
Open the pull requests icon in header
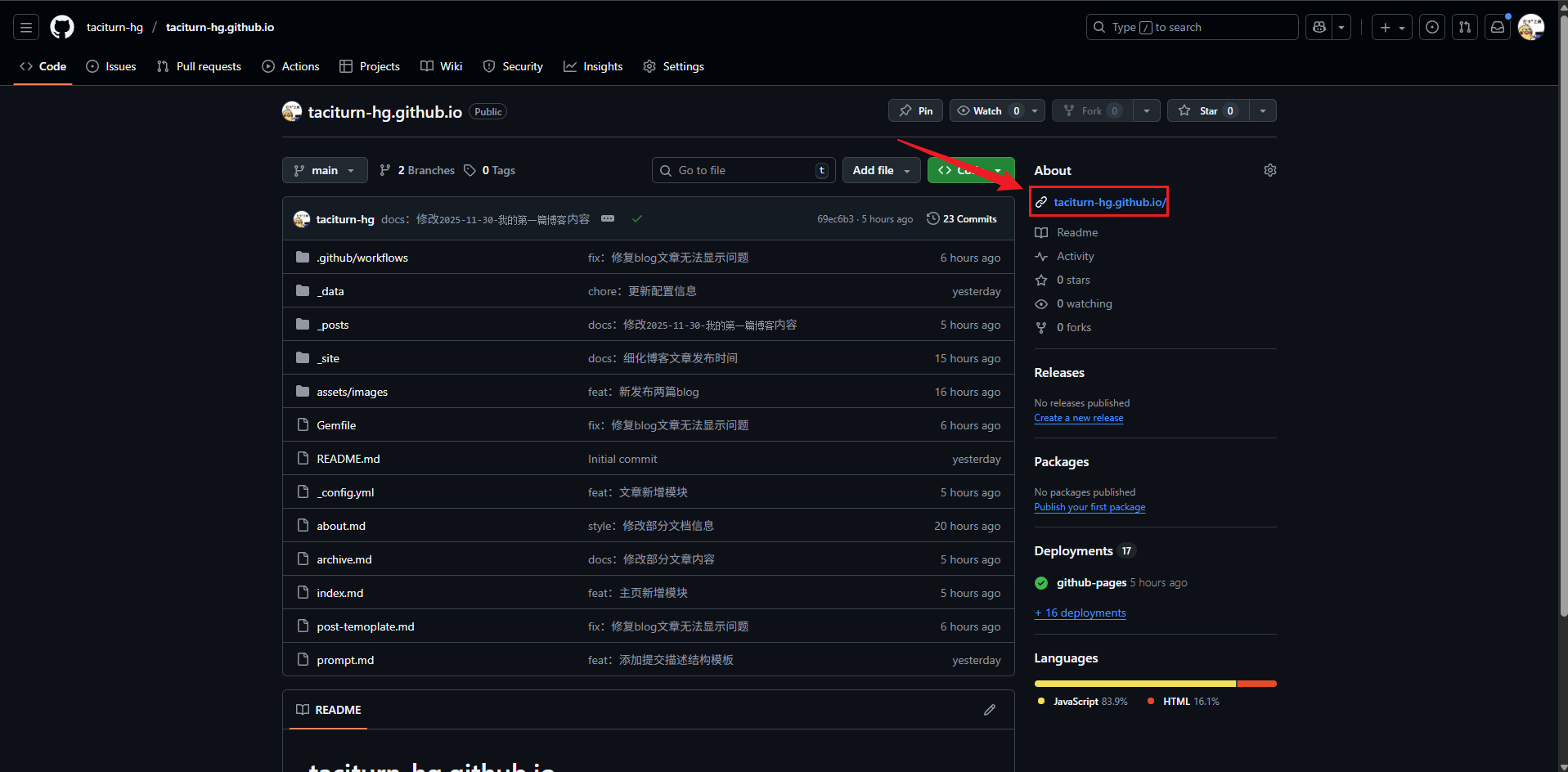[x=1464, y=27]
